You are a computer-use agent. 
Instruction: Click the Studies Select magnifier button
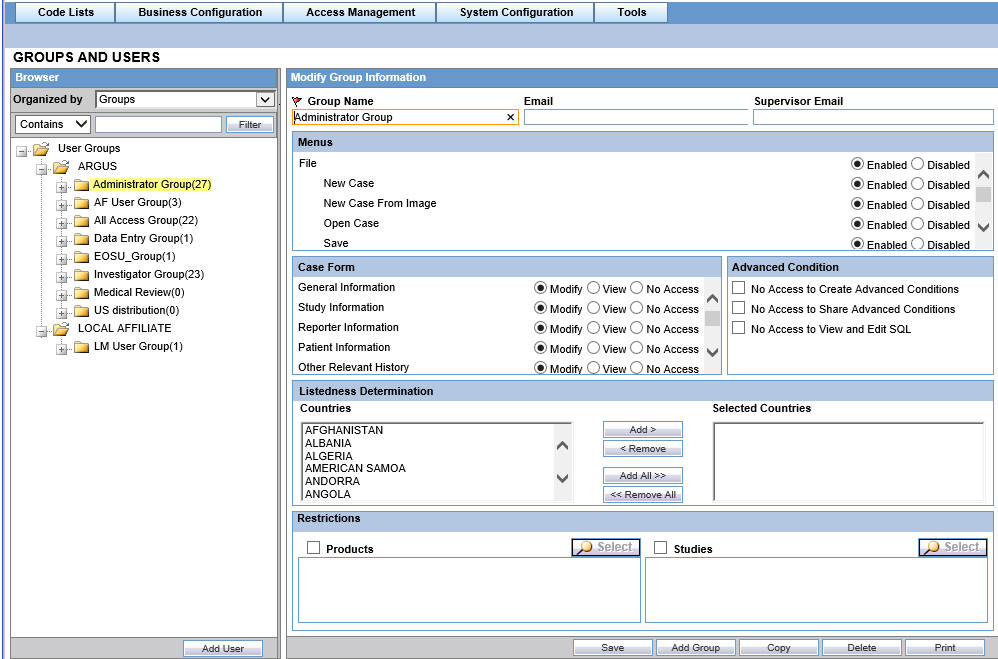[952, 547]
